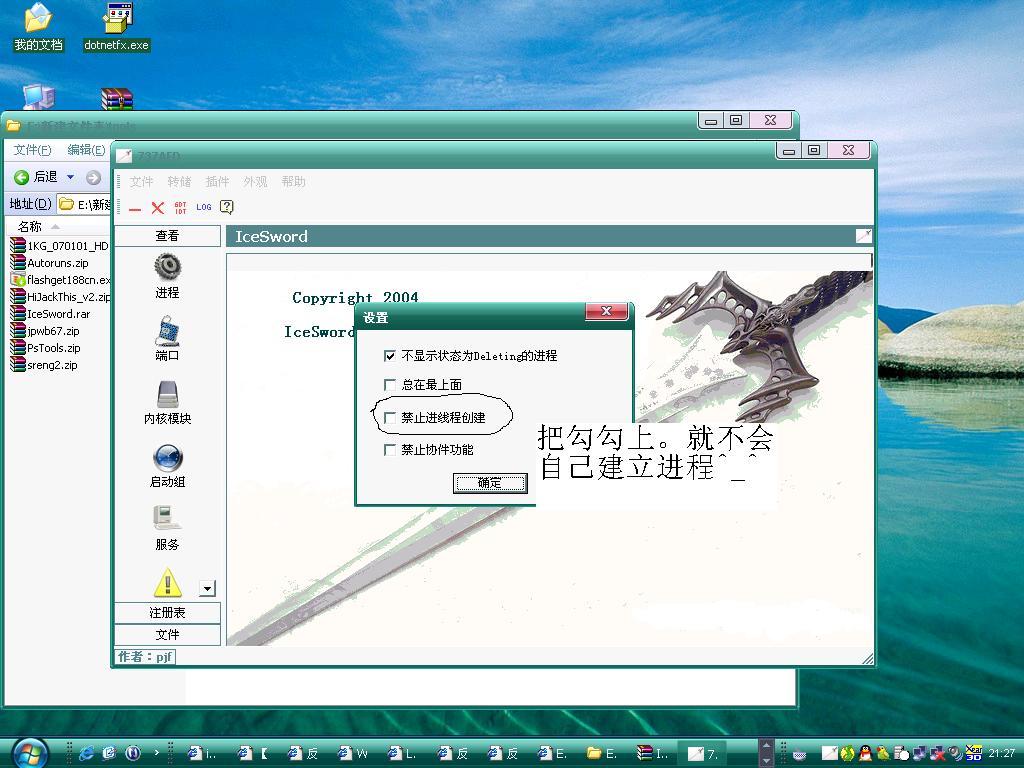
Task: Click Explorer forward arrow button
Action: pos(93,177)
